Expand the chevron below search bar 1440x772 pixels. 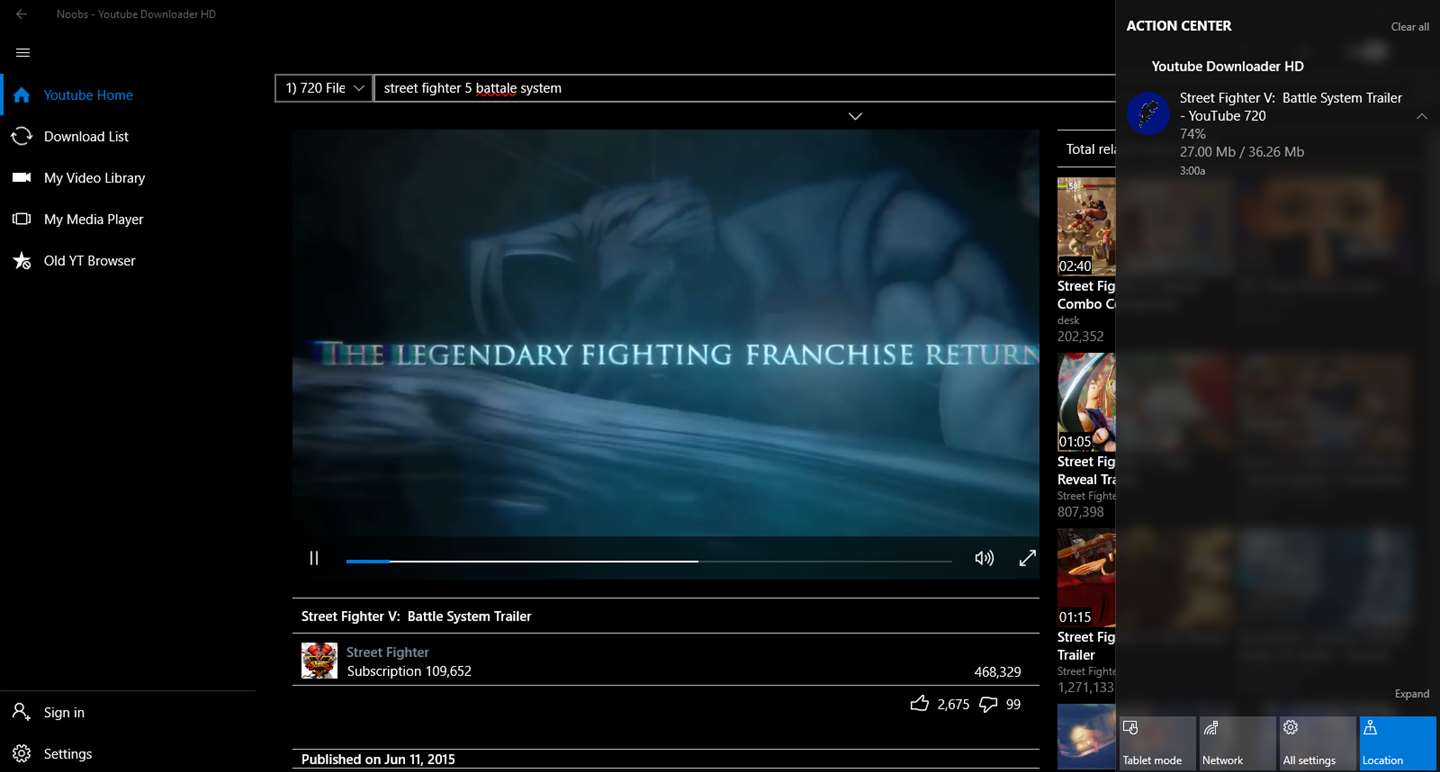pyautogui.click(x=855, y=116)
